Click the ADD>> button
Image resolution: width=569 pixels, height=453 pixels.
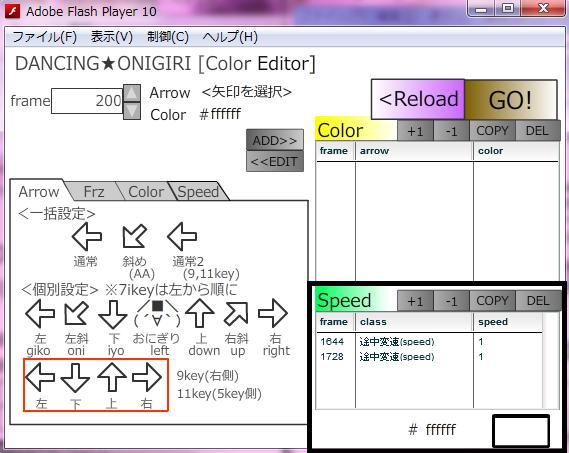pyautogui.click(x=275, y=140)
